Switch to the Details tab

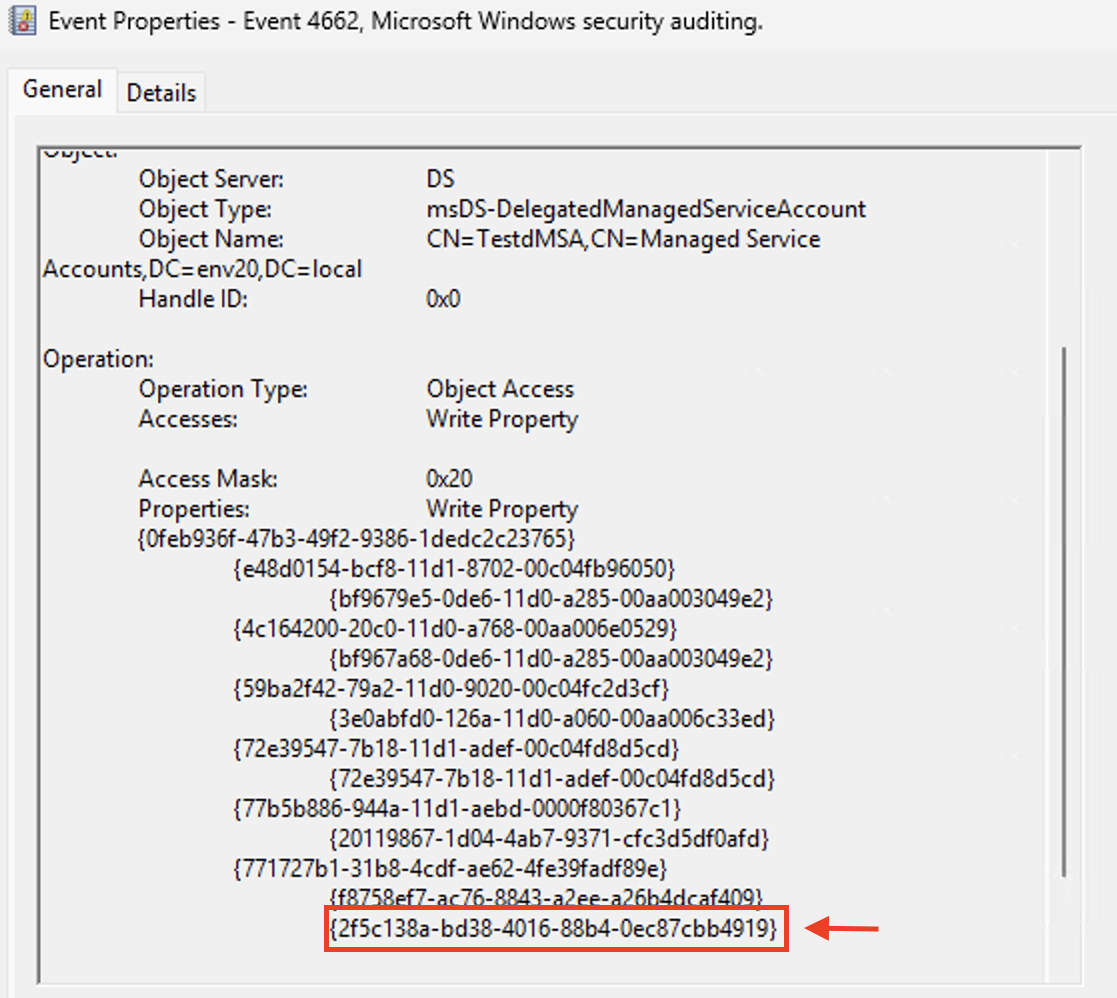point(161,93)
